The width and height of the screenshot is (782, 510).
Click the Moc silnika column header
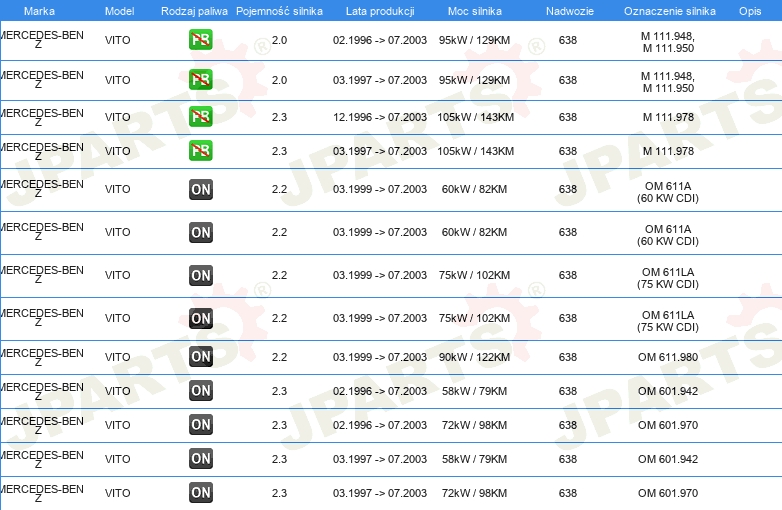475,11
